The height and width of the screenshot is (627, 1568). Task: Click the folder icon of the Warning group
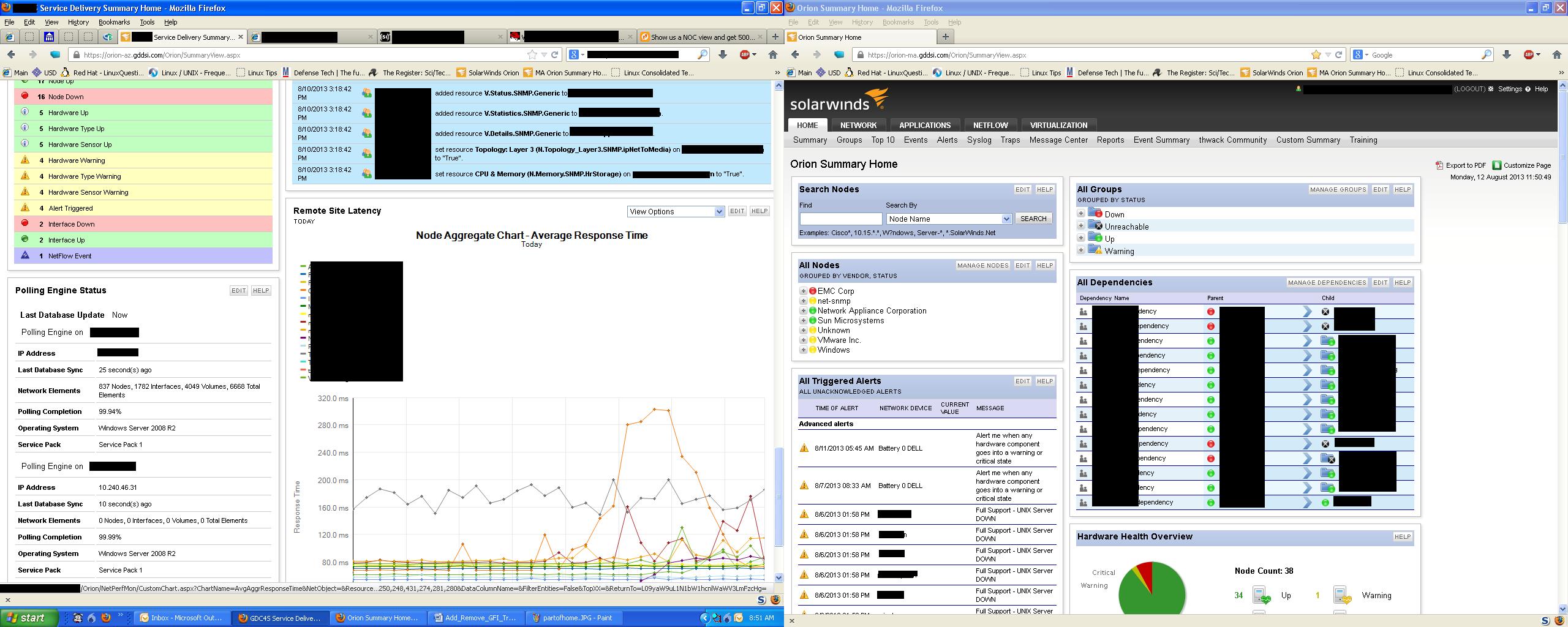[1095, 250]
